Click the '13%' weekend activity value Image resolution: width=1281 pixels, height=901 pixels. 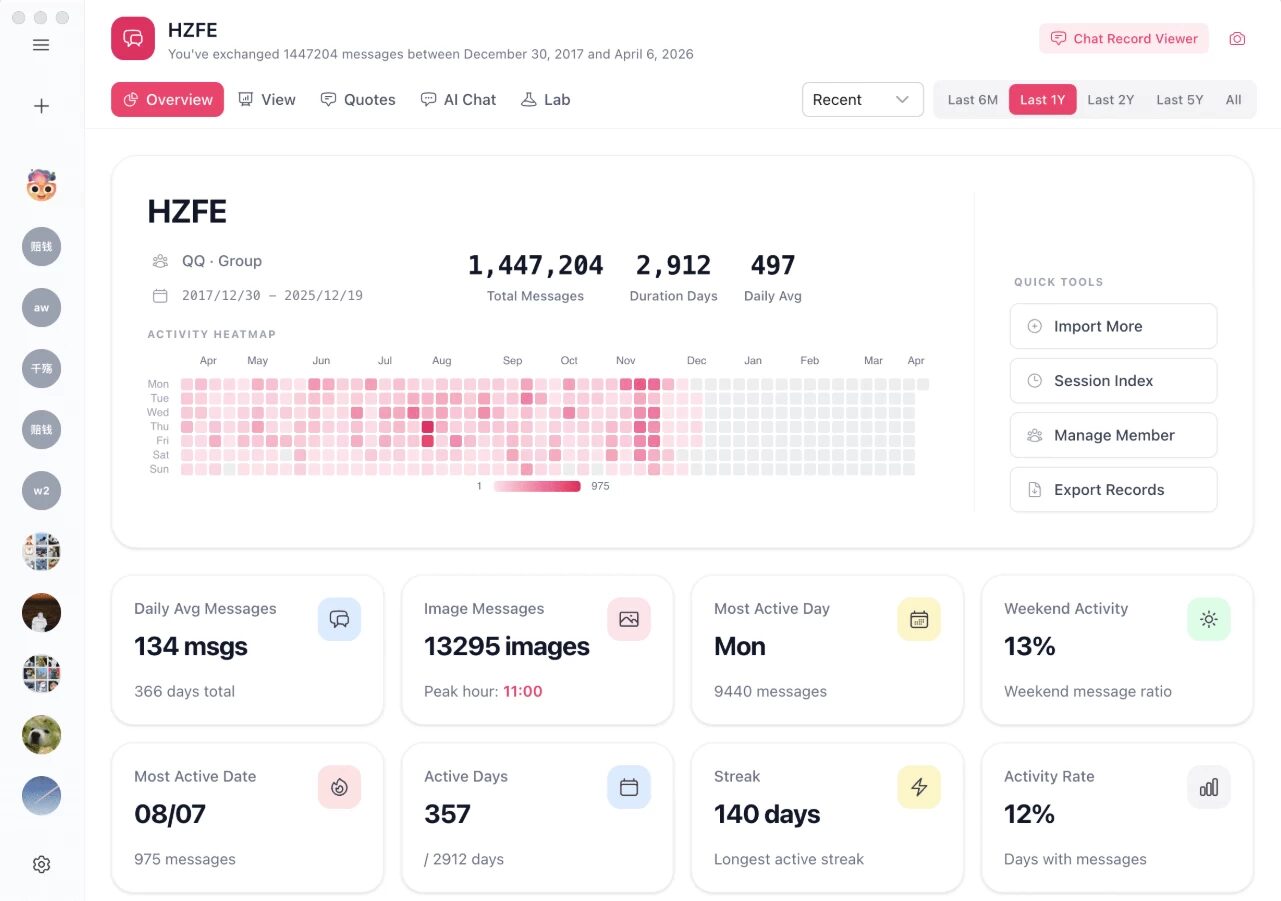[x=1030, y=647]
